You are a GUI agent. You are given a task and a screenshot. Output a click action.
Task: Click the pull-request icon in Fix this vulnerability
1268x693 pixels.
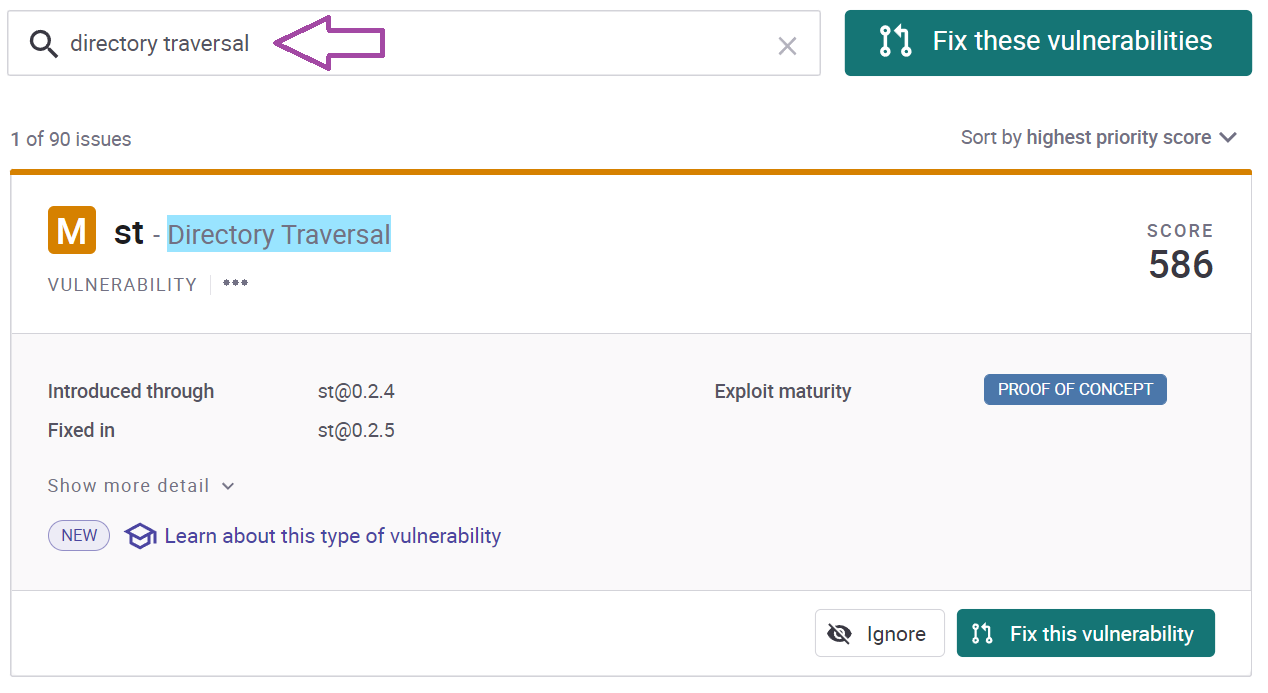(982, 634)
